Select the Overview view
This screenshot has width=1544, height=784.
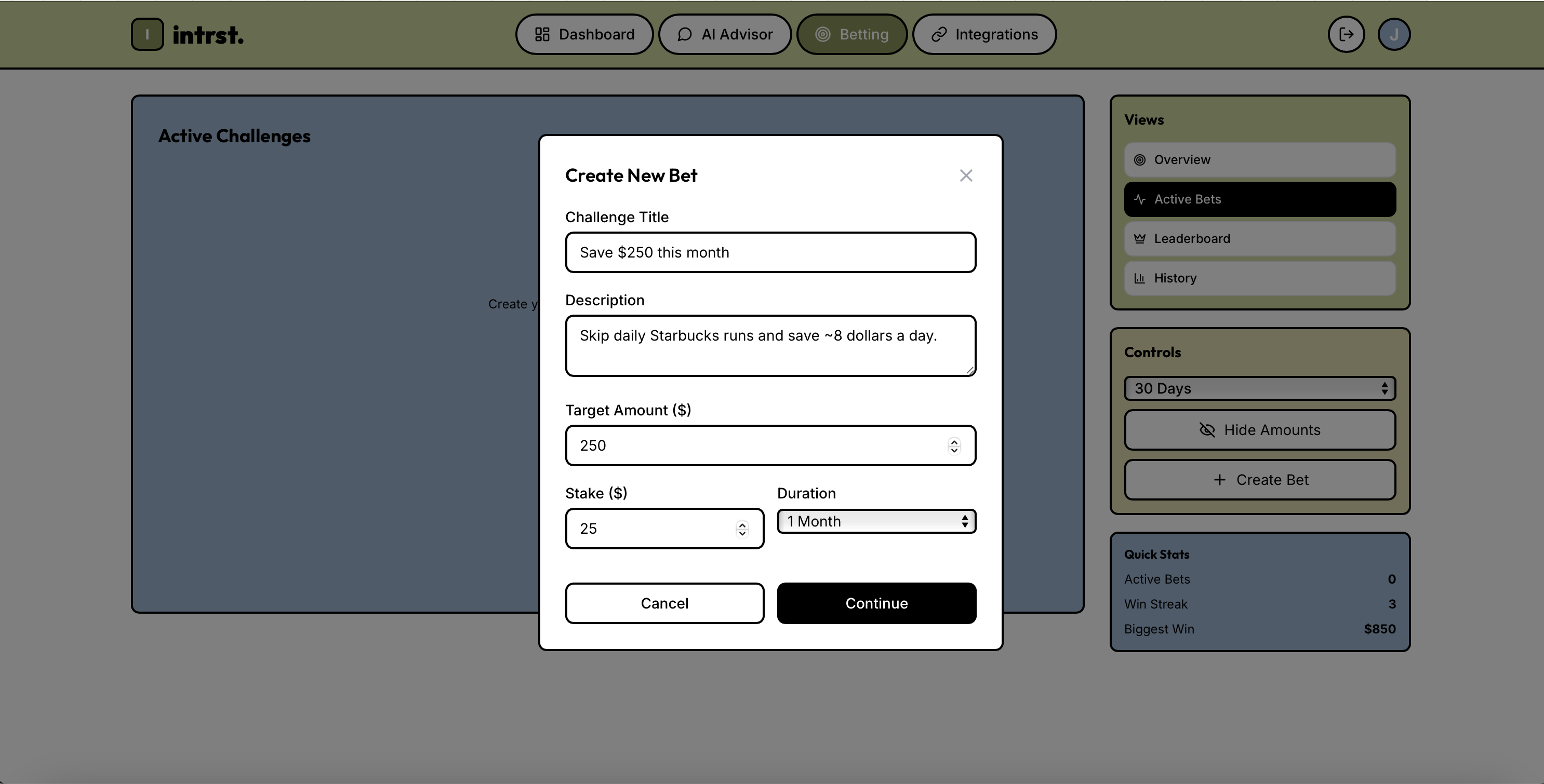point(1259,160)
